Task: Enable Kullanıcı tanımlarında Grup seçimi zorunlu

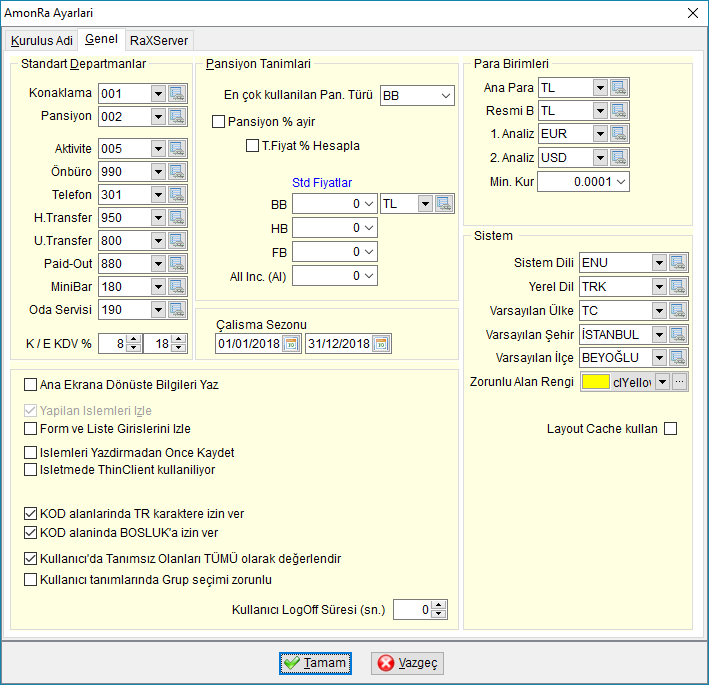Action: click(30, 580)
